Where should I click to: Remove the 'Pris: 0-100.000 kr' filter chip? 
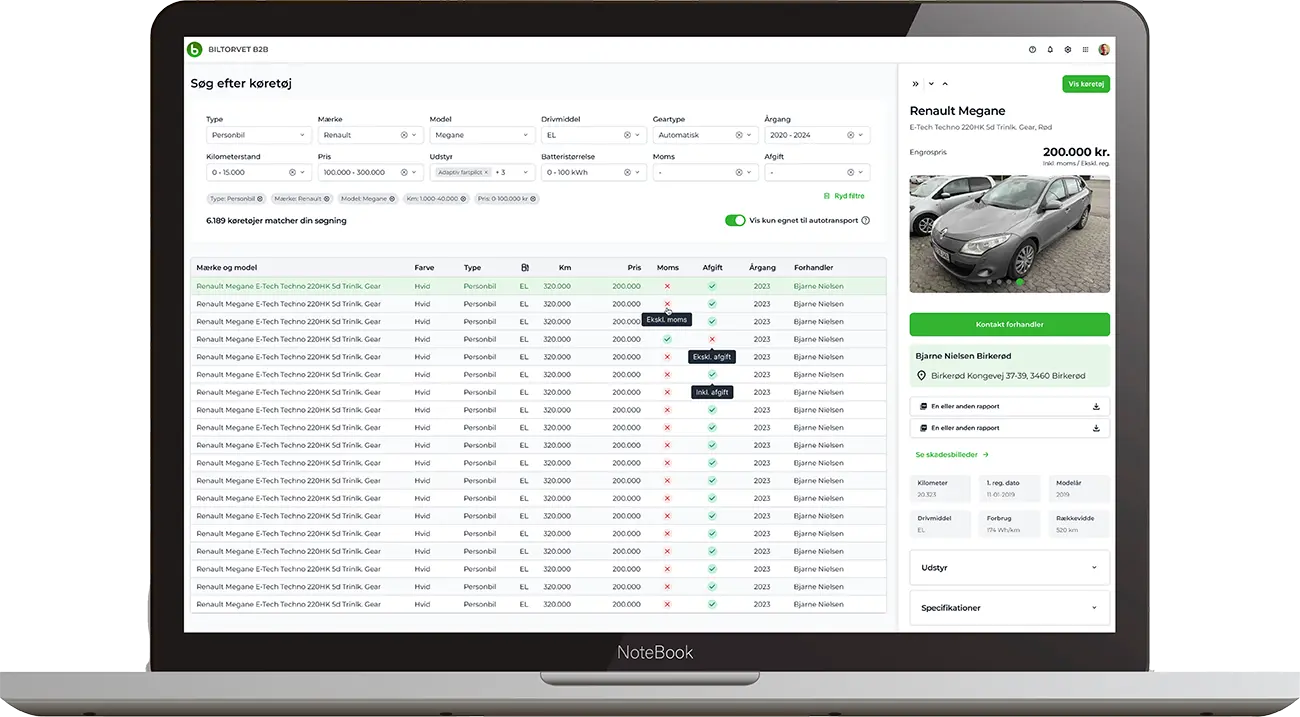coord(534,199)
